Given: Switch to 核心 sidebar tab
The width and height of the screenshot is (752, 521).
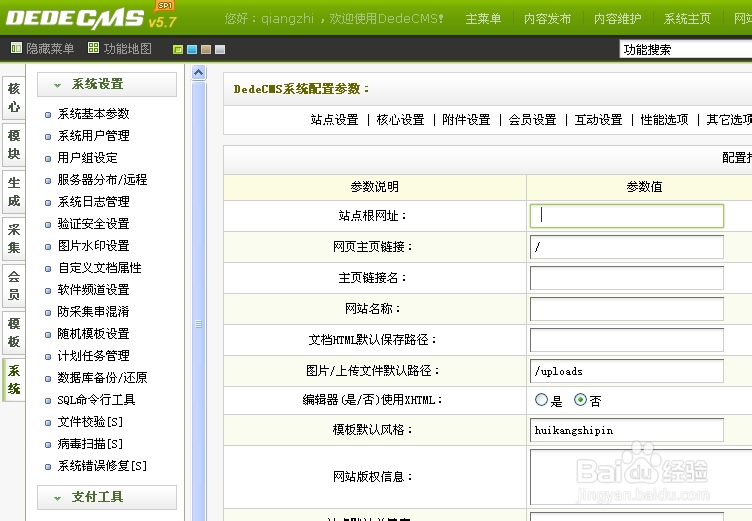Looking at the screenshot, I should 14,97.
